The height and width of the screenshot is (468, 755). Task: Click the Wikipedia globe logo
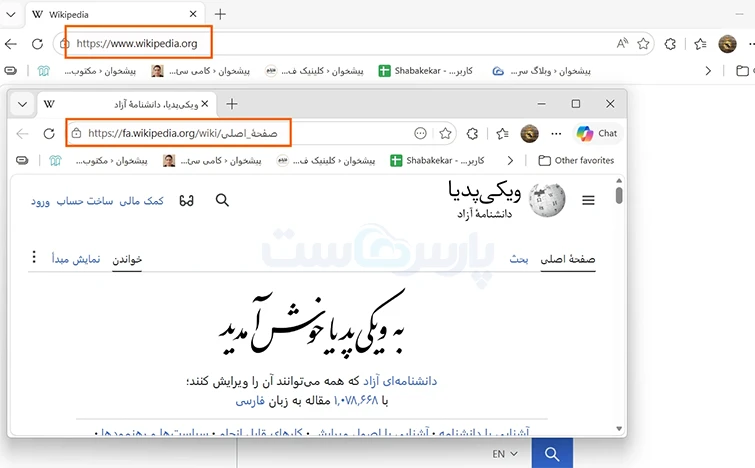(547, 200)
